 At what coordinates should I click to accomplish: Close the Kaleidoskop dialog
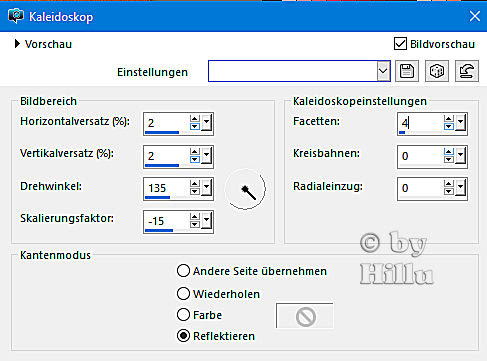tap(475, 16)
